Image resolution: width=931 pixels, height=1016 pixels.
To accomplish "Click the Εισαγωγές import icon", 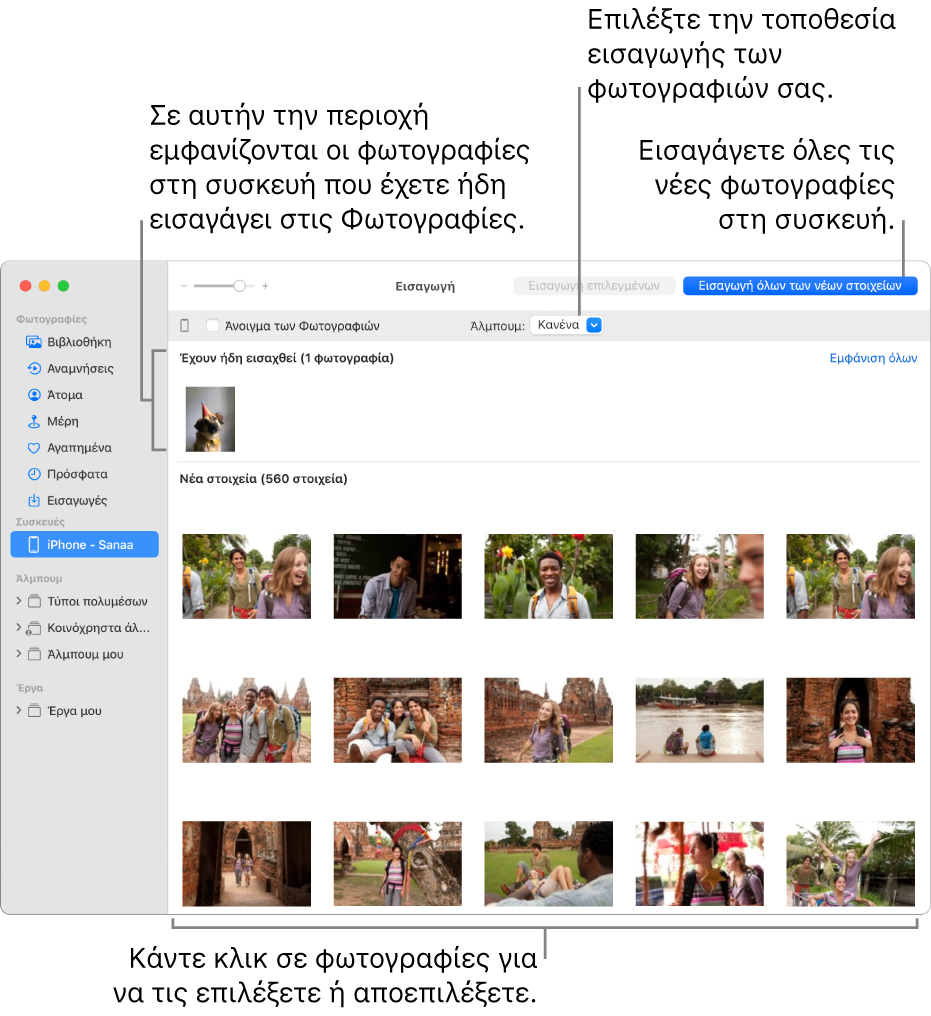I will (34, 501).
